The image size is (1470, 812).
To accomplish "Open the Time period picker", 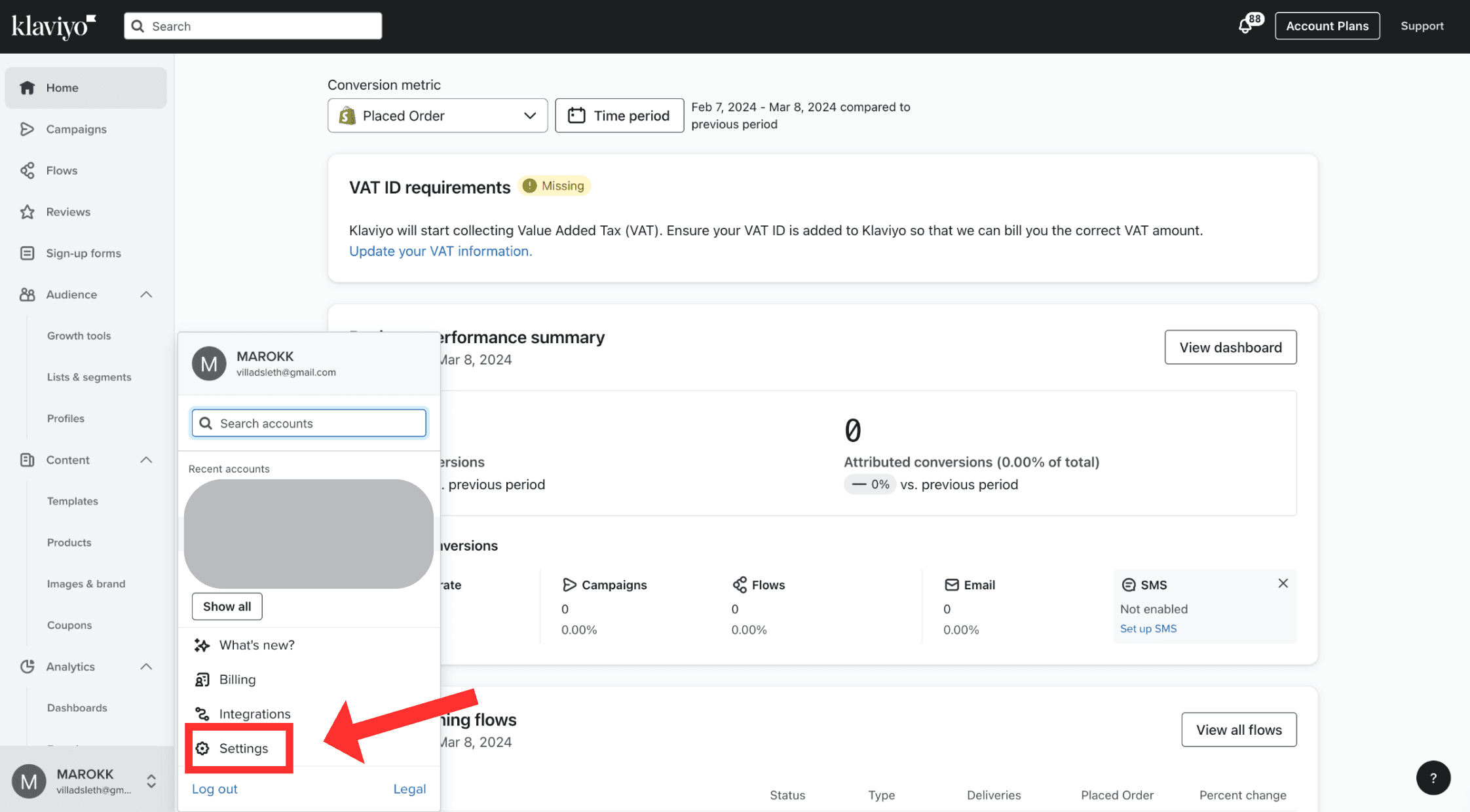I will (620, 116).
